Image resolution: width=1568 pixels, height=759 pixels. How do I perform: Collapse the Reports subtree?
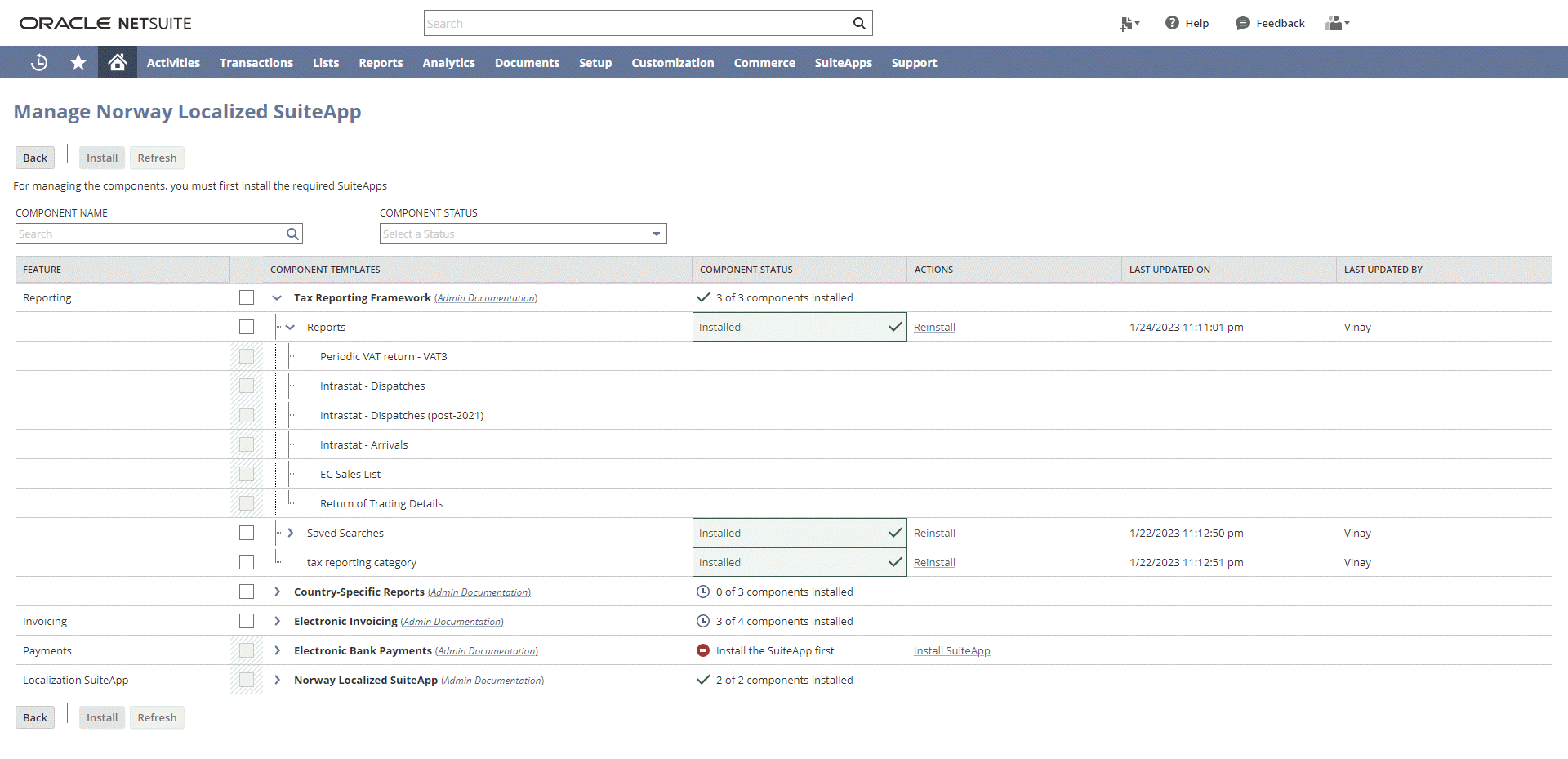[290, 327]
